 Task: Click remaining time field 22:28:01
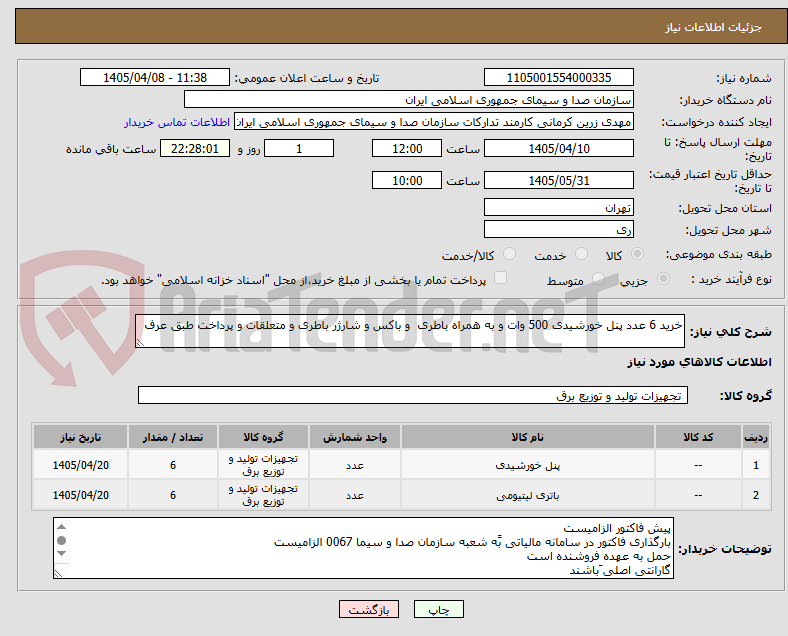tap(195, 148)
